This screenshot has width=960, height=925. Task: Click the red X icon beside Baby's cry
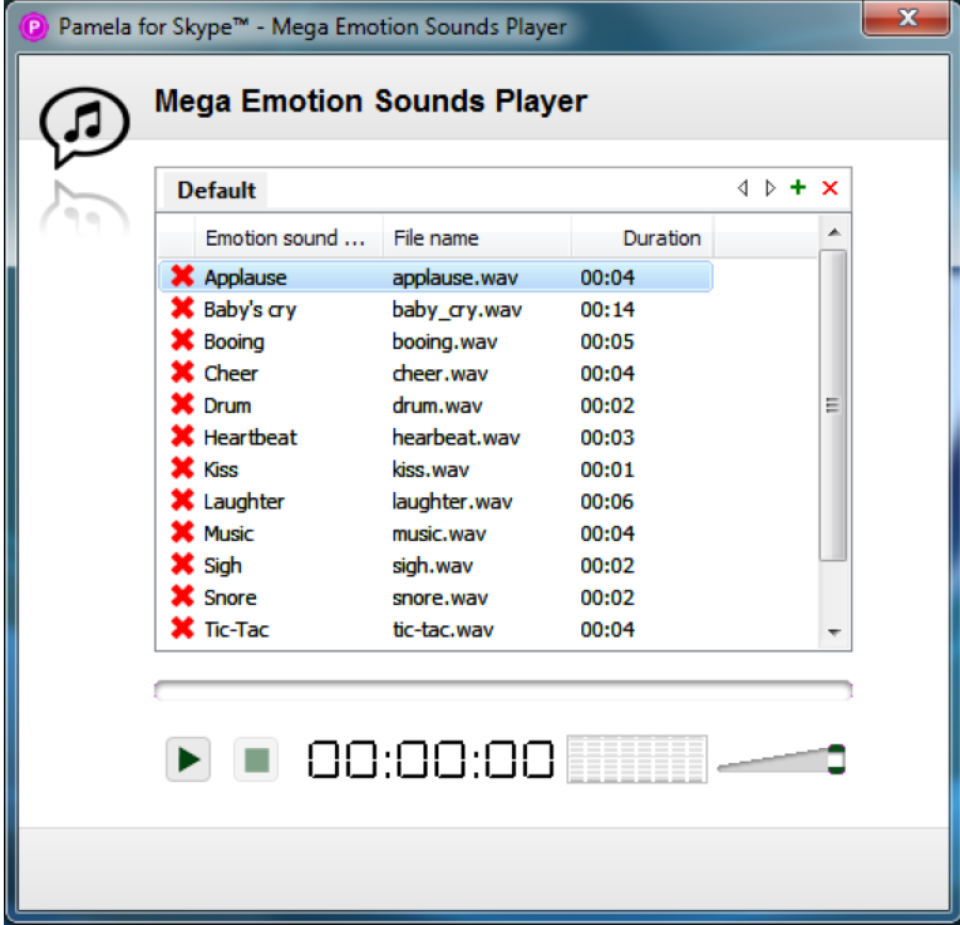[x=182, y=308]
